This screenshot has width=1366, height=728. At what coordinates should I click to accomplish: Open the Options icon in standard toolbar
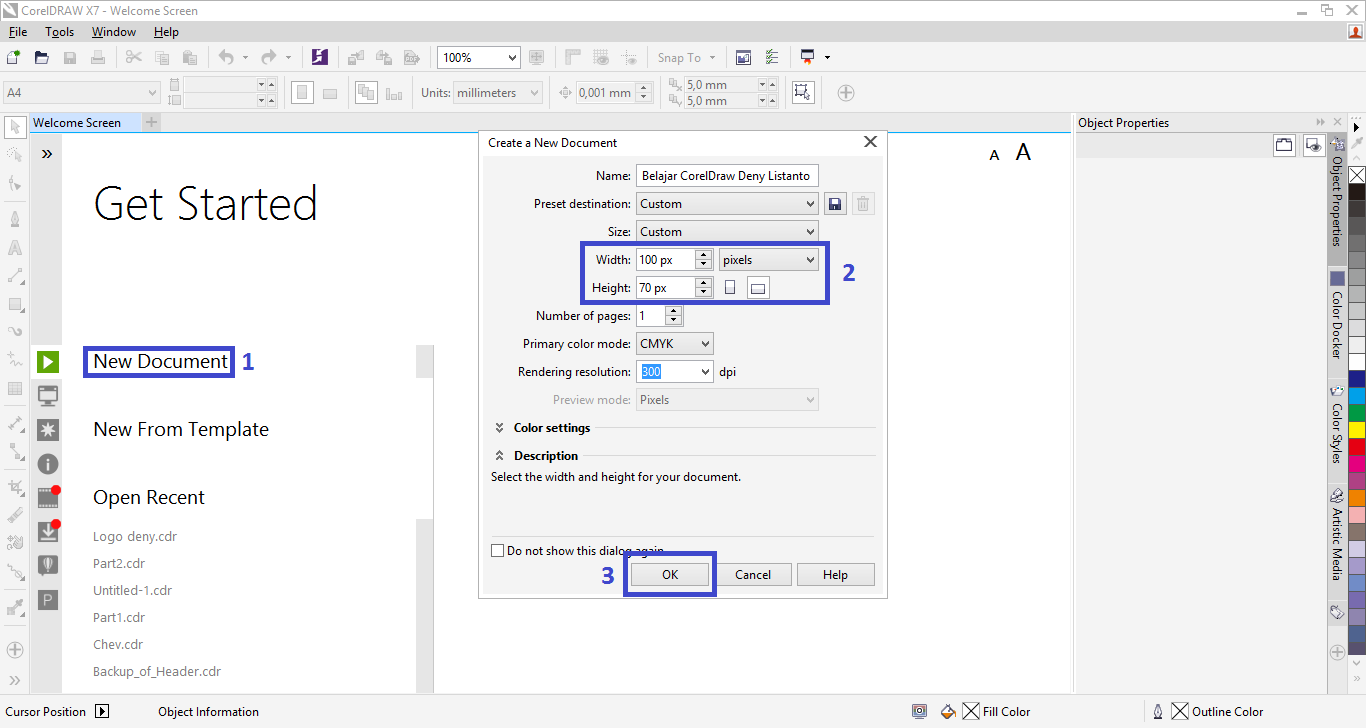click(x=772, y=57)
